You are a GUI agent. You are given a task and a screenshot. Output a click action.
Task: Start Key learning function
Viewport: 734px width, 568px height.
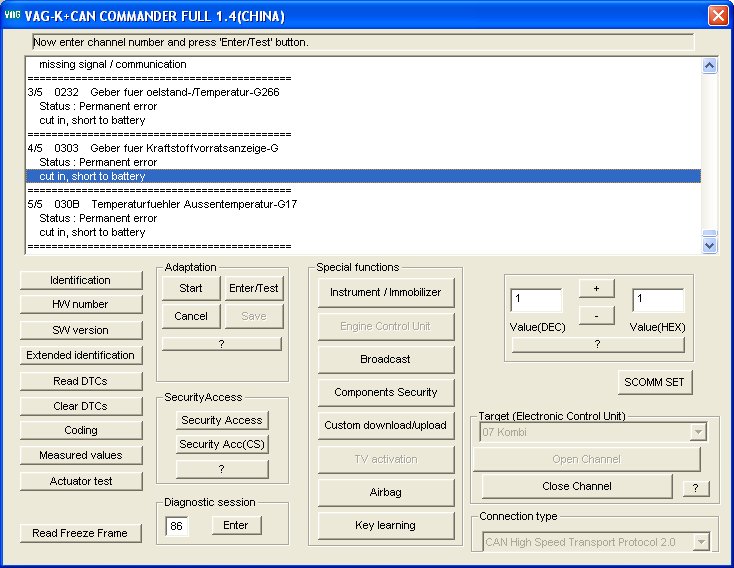386,525
